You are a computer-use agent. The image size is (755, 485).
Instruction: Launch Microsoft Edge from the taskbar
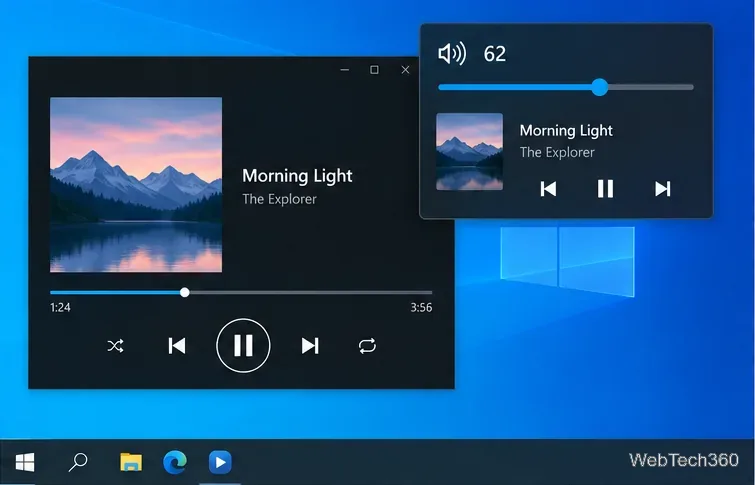tap(175, 462)
